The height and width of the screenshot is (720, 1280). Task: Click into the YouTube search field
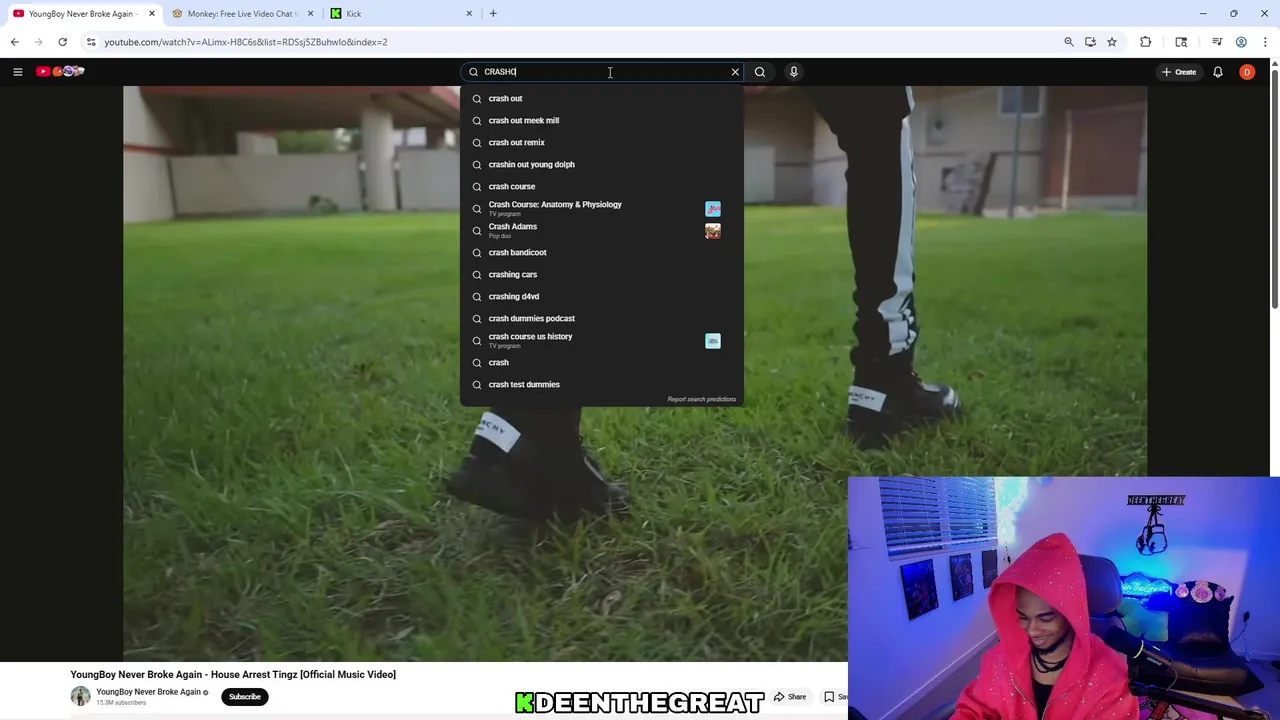pyautogui.click(x=600, y=72)
